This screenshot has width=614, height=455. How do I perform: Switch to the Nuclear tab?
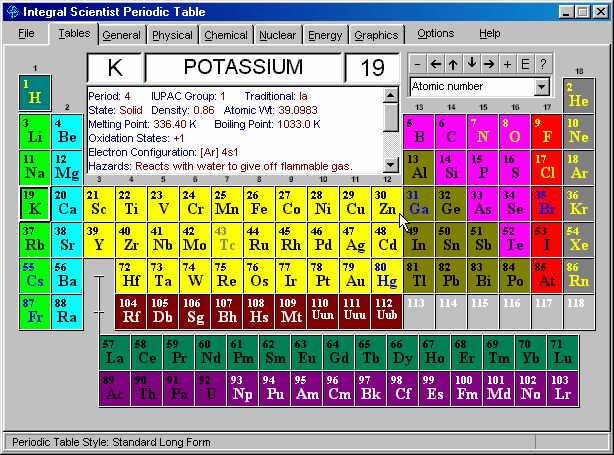pyautogui.click(x=278, y=35)
